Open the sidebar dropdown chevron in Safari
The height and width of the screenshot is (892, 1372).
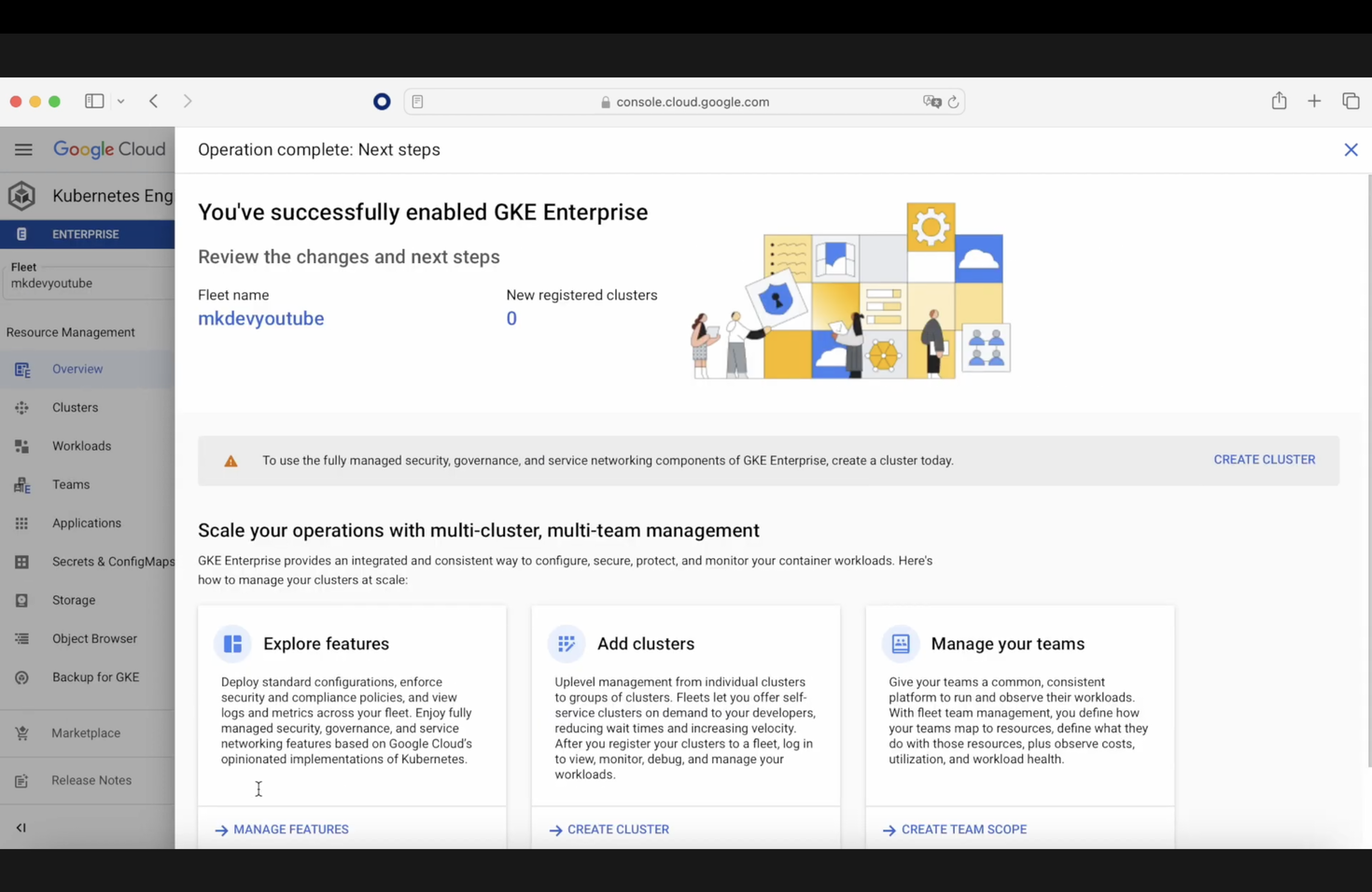[x=121, y=101]
